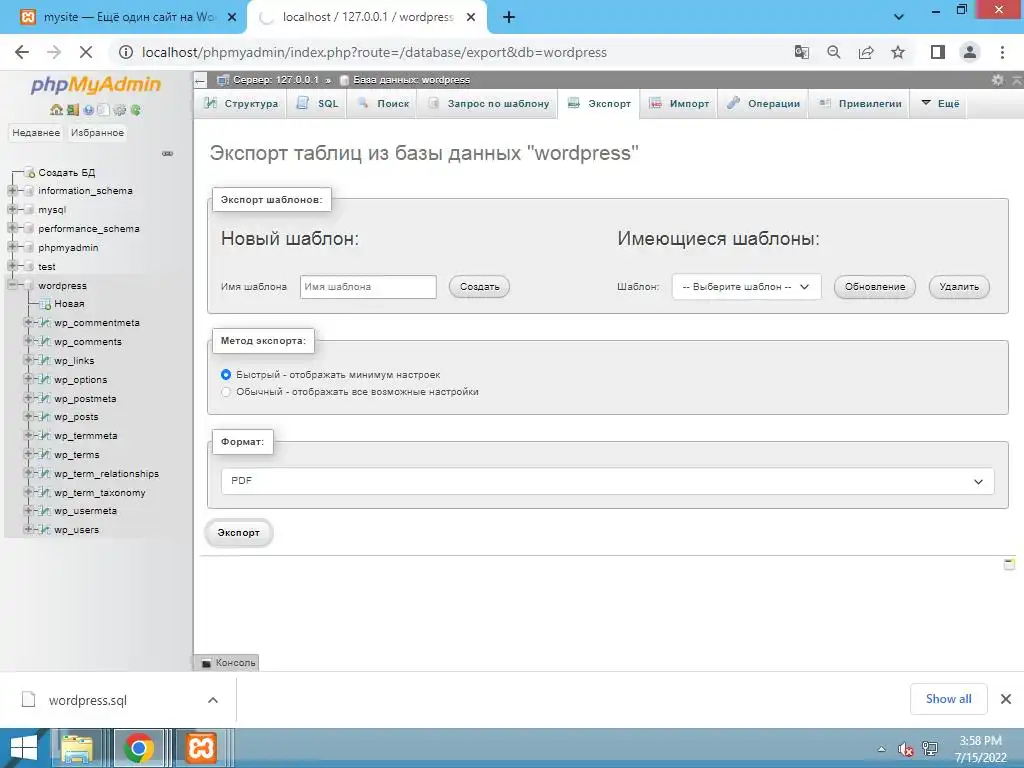
Task: Open phpMyAdmin documentation blue icon
Action: pos(88,110)
